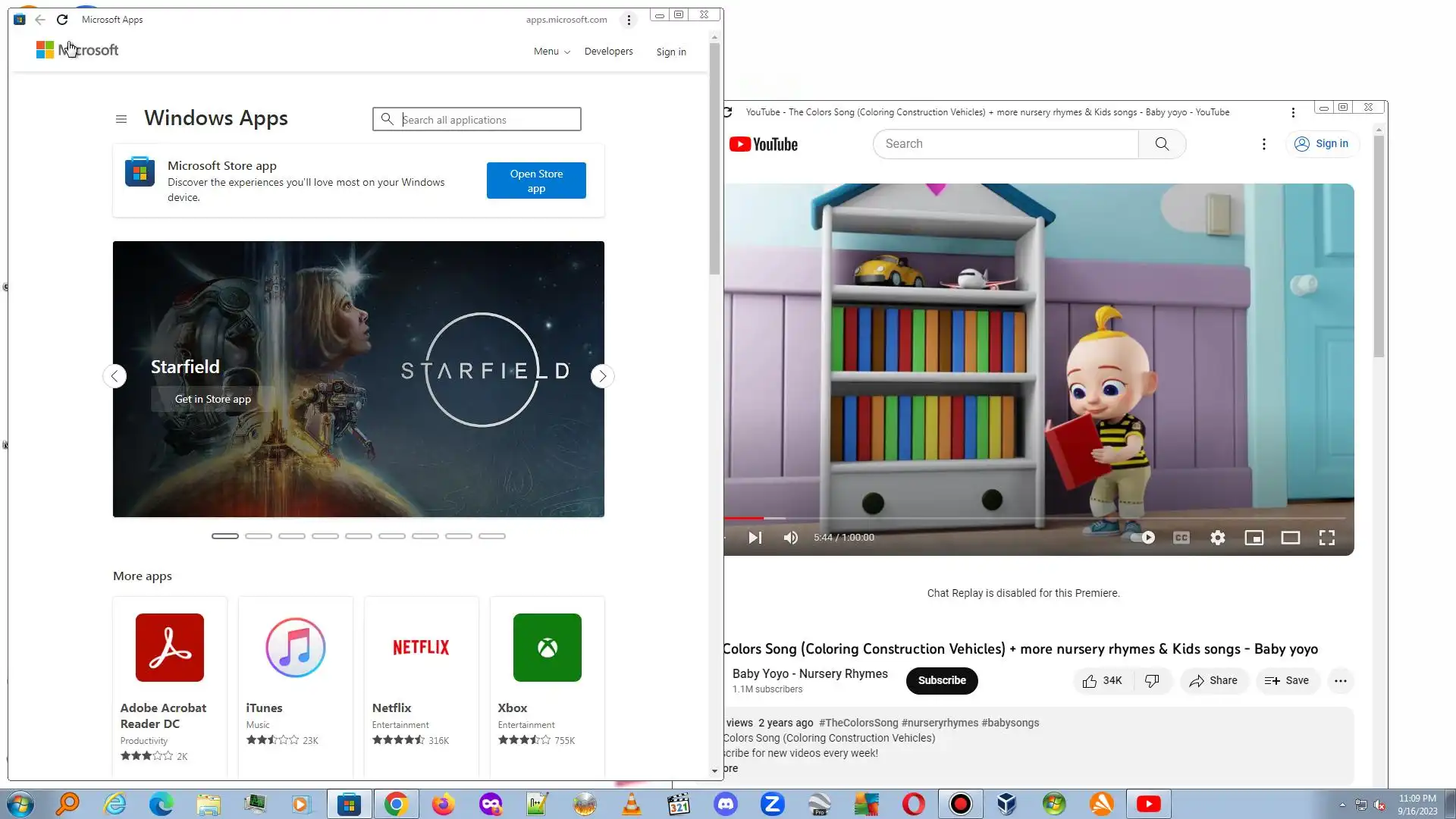
Task: Subscribe to Baby Yoyo channel
Action: pos(941,680)
